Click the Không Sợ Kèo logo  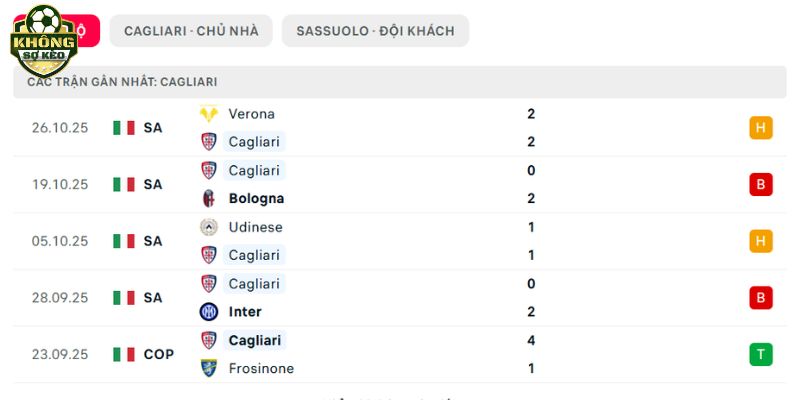[43, 41]
